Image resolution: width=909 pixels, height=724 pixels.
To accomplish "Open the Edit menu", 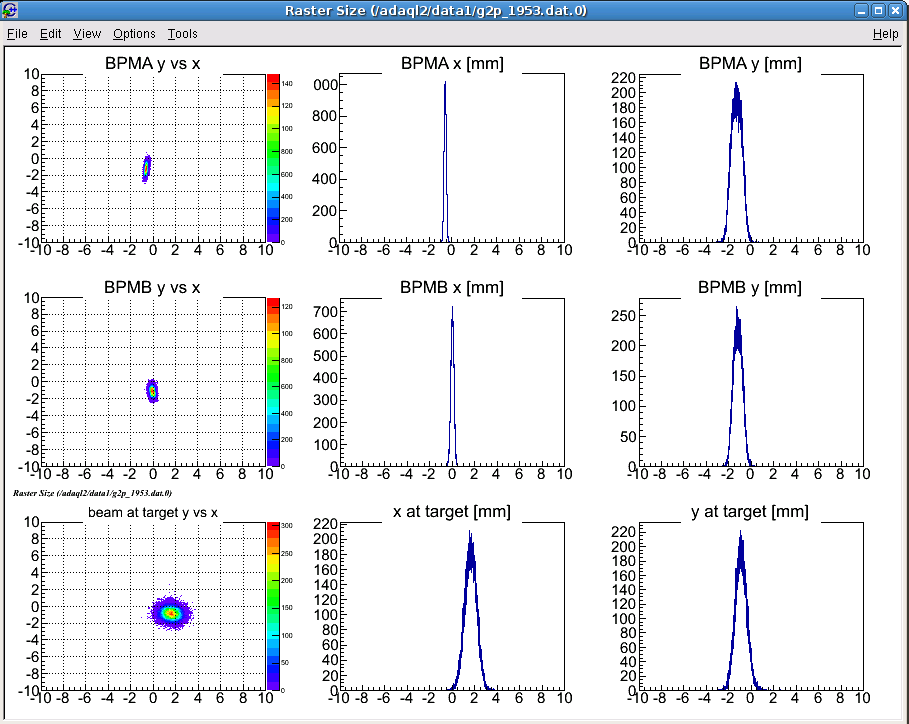I will [x=50, y=34].
